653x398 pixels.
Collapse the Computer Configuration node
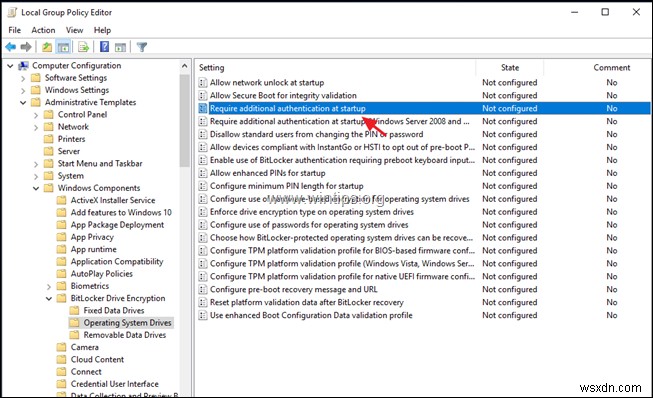click(10, 66)
